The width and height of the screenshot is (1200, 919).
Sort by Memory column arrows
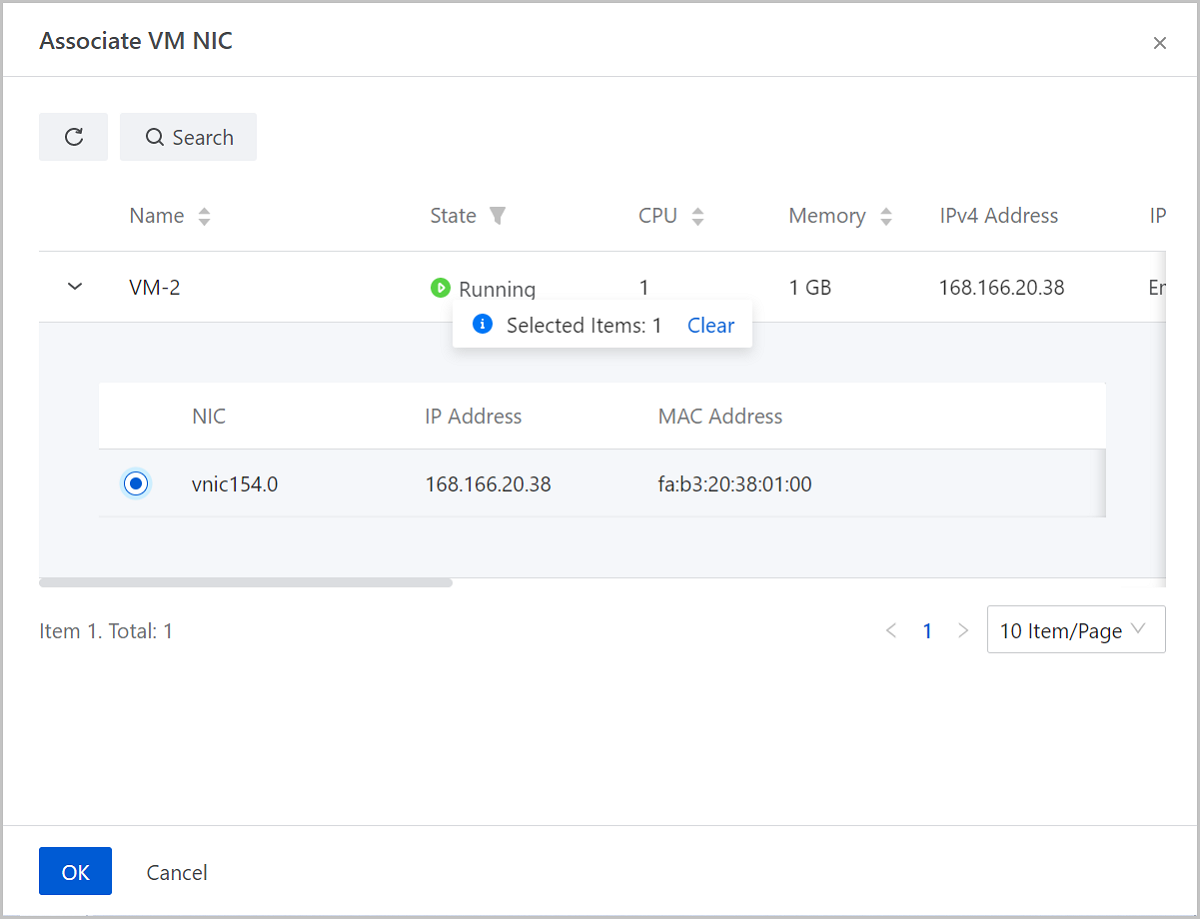(x=885, y=216)
